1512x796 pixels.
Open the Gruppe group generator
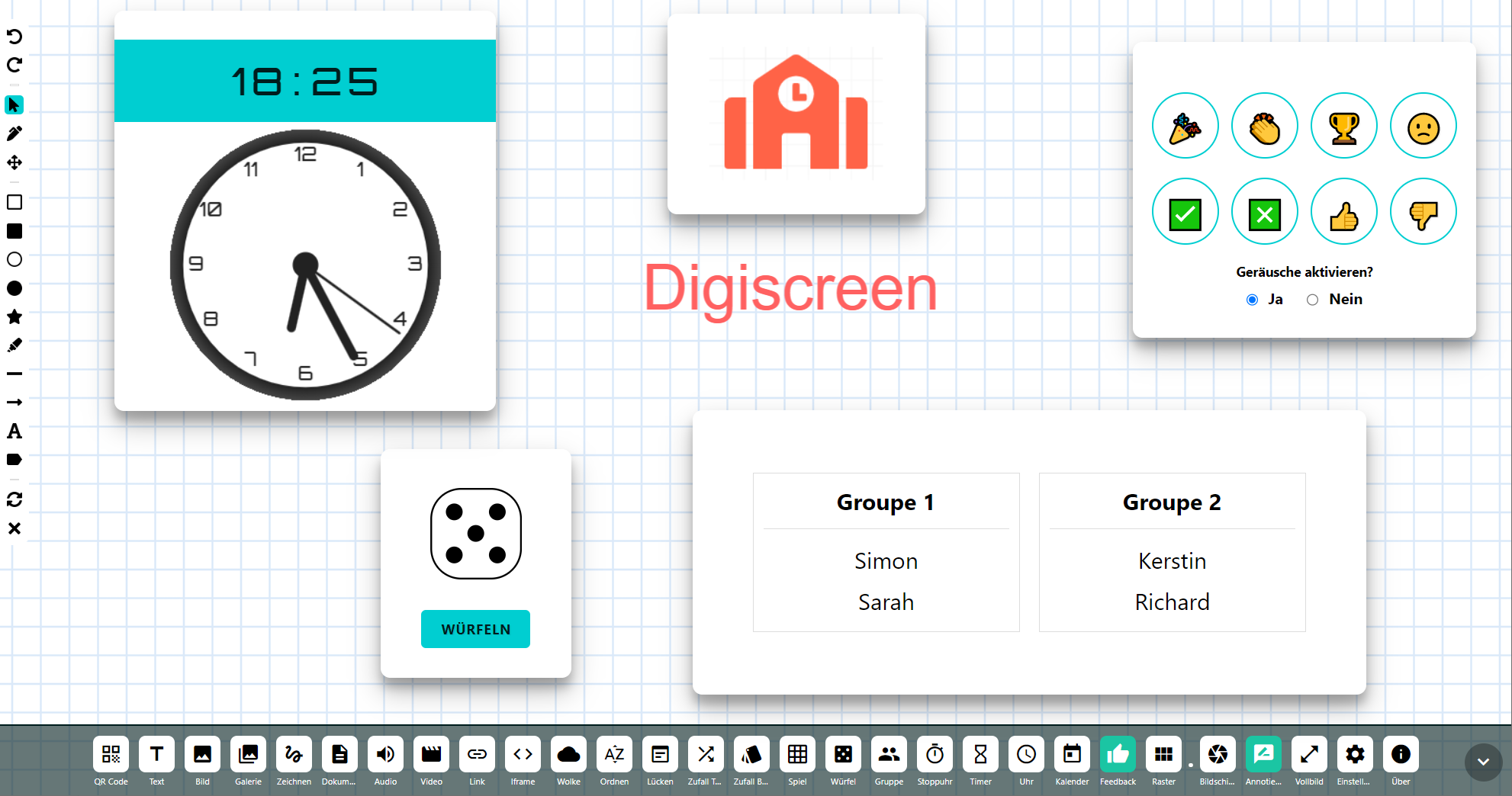(889, 754)
